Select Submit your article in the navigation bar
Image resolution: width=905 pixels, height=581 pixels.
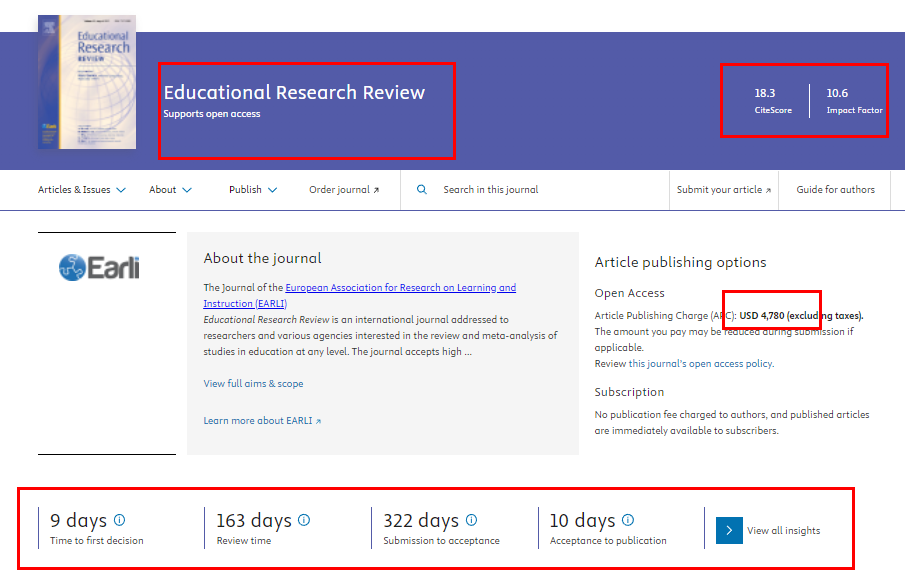[718, 188]
